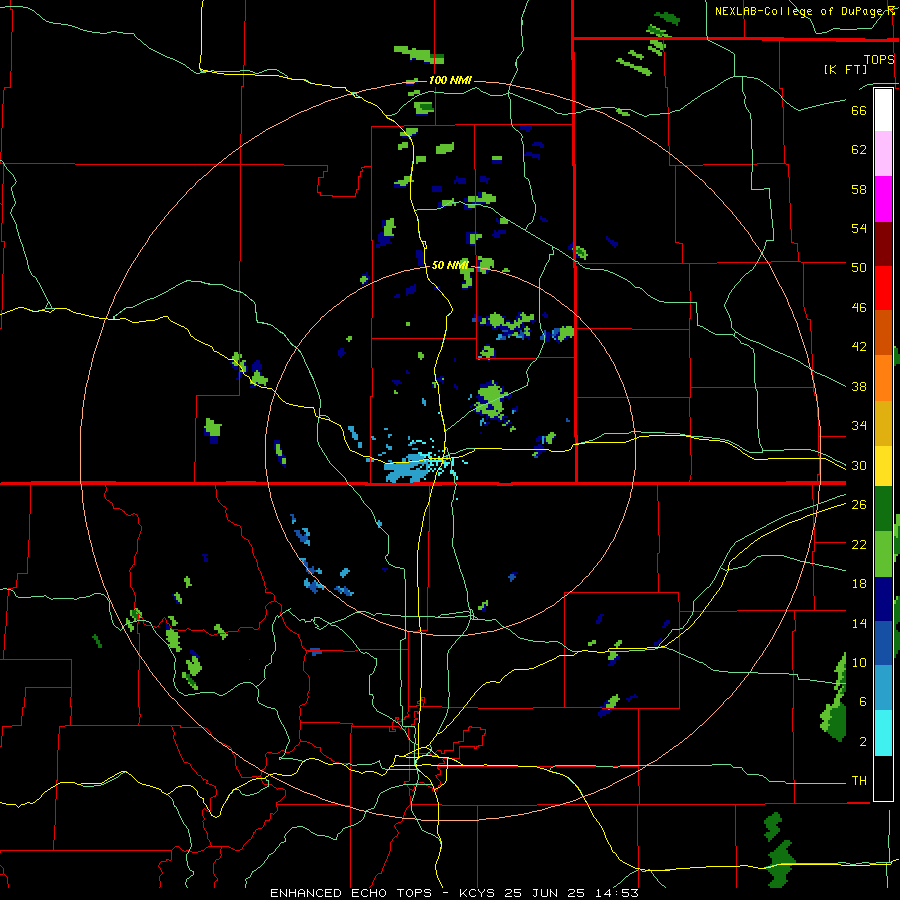
Task: Select the dark red legend swatch
Action: (883, 243)
